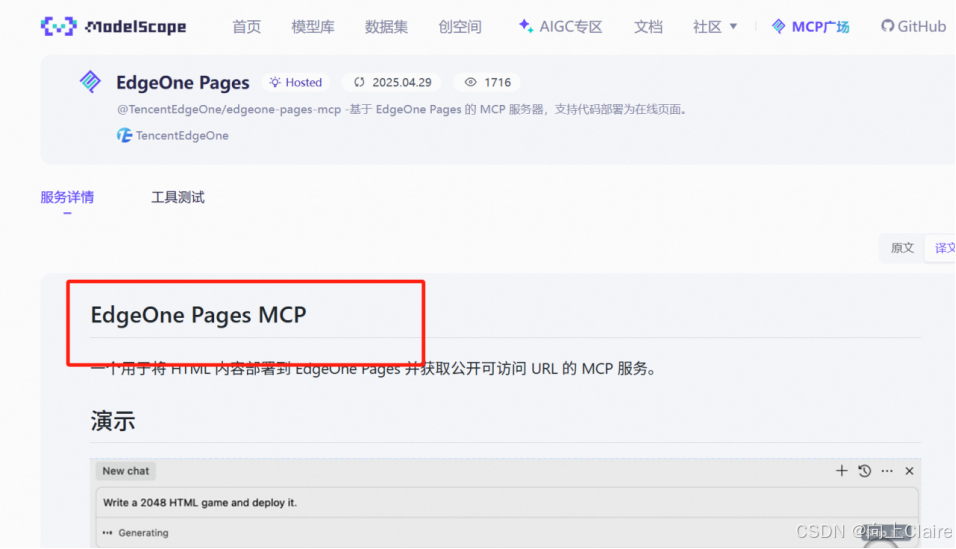Click the ModelScope logo
956x549 pixels.
pyautogui.click(x=113, y=26)
